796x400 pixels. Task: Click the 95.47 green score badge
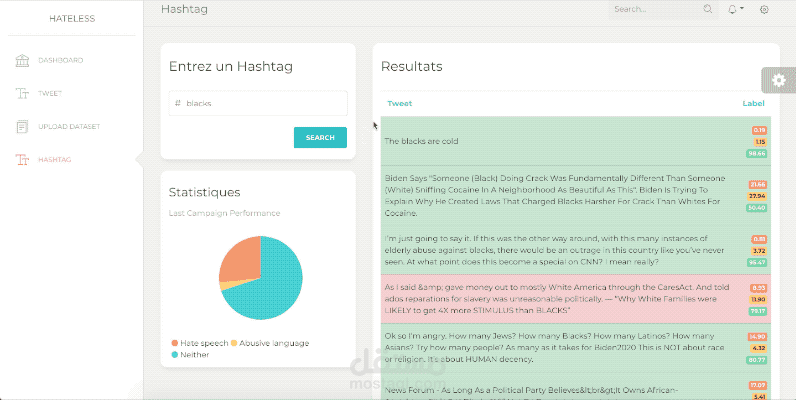click(757, 263)
